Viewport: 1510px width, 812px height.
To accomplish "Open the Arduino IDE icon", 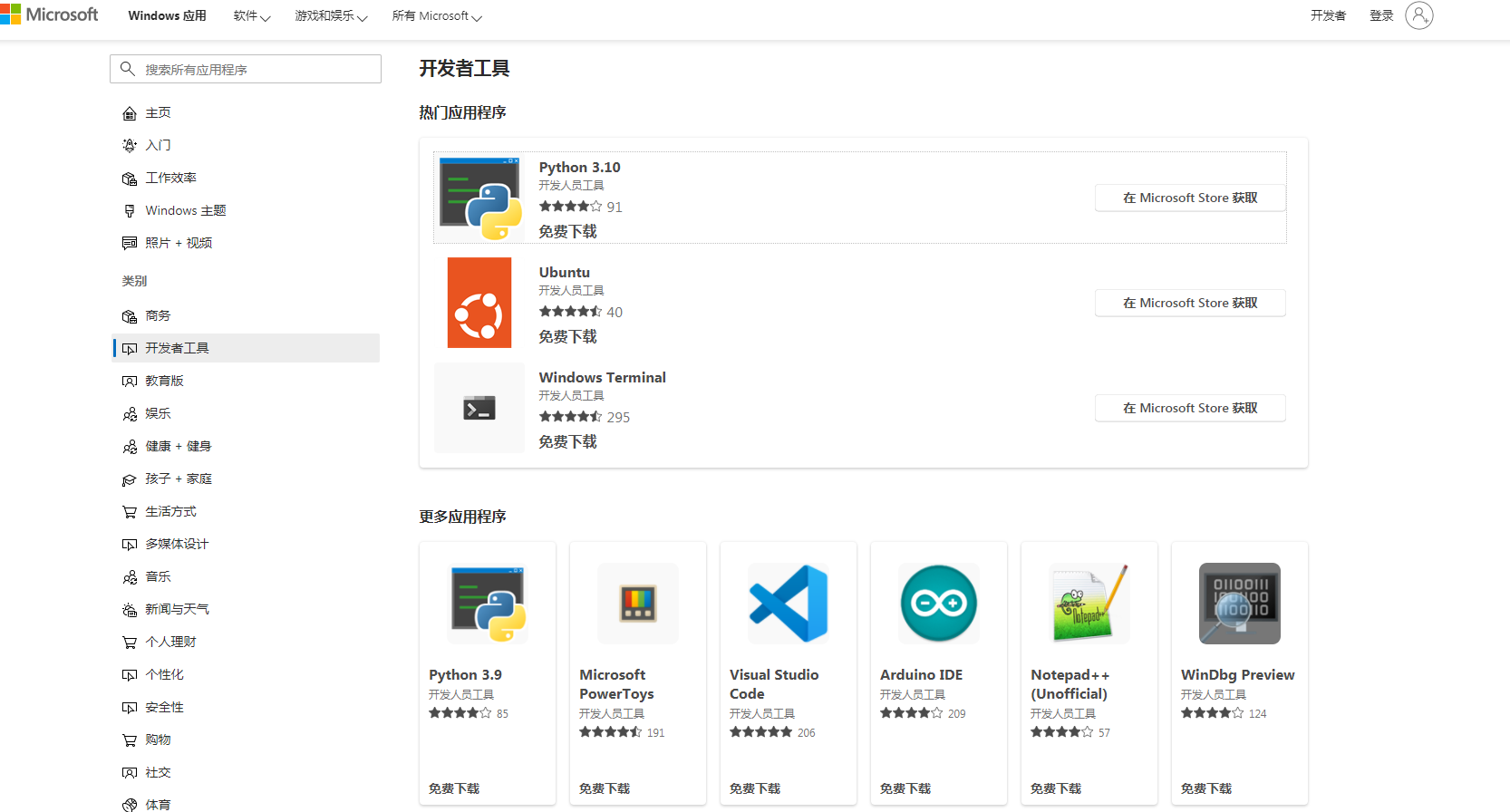I will coord(939,604).
